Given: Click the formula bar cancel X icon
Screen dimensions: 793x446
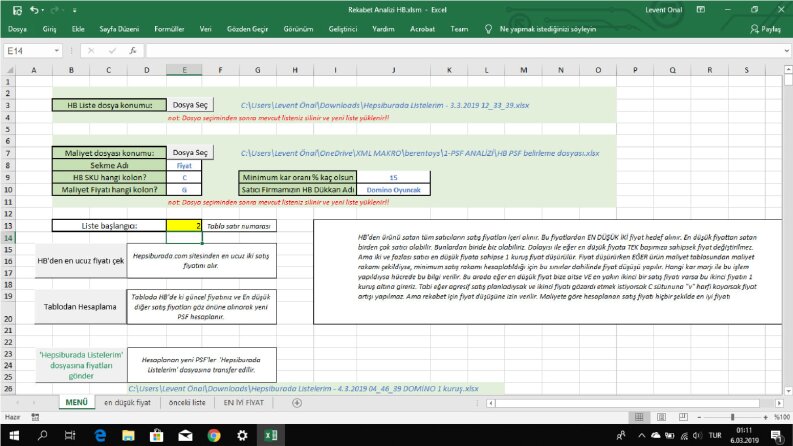Looking at the screenshot, I should (91, 51).
